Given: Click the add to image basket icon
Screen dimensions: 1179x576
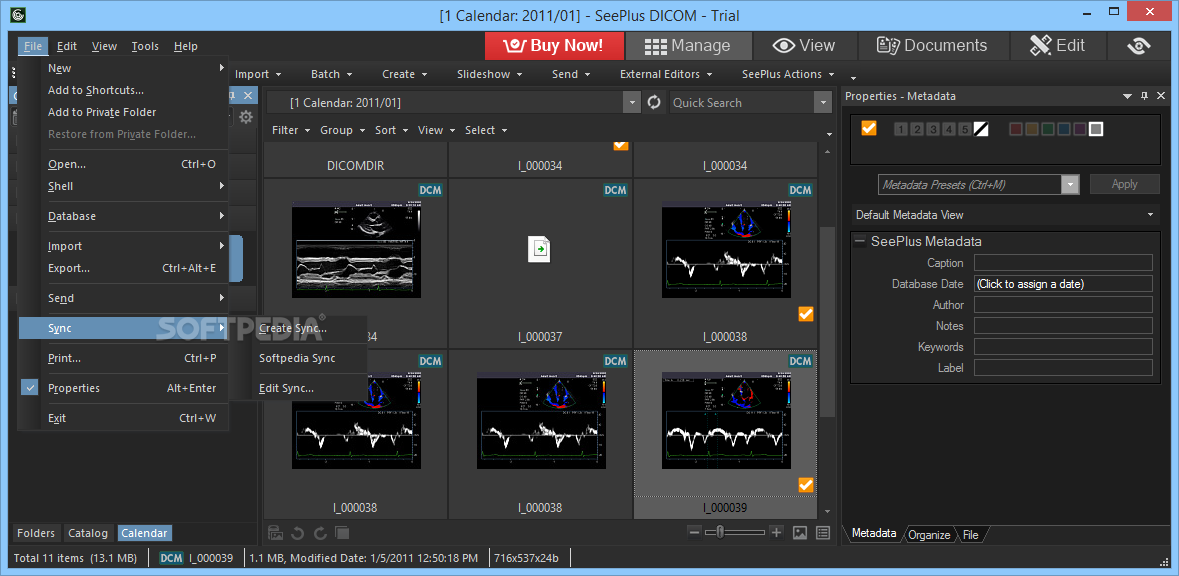Looking at the screenshot, I should click(276, 533).
